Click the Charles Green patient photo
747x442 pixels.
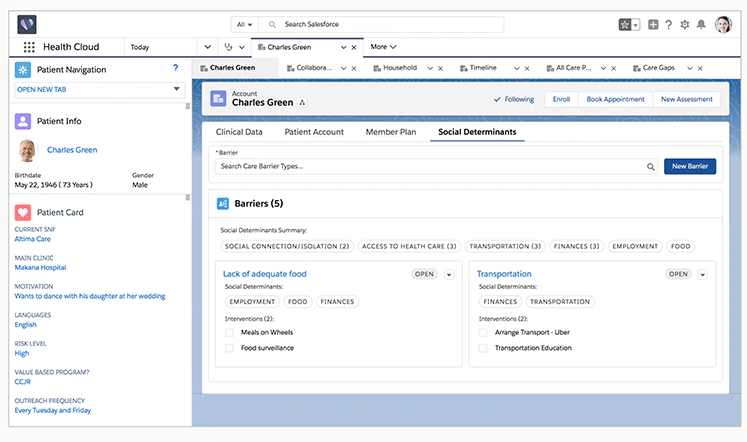click(28, 151)
